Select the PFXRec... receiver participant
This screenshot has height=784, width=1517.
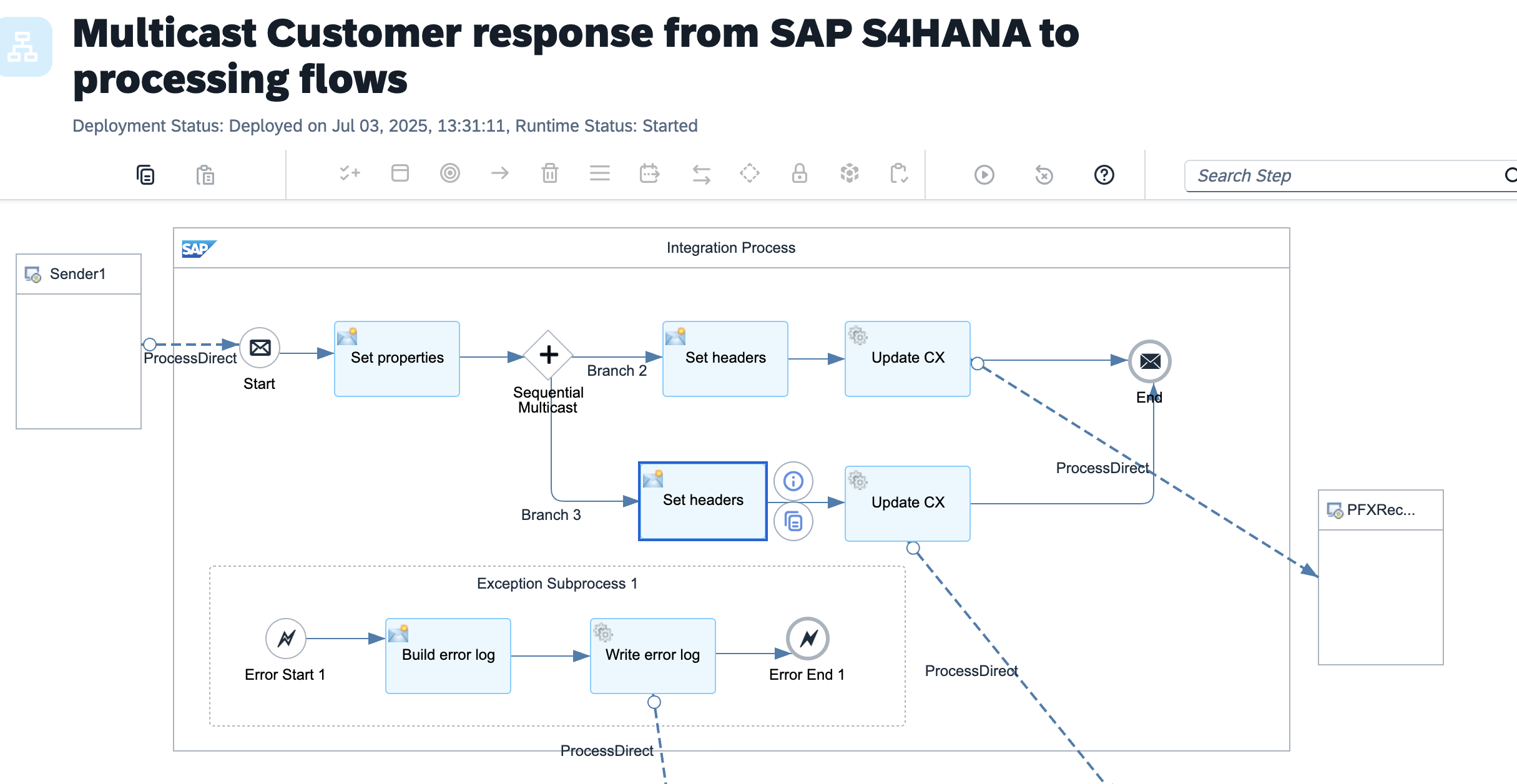(x=1380, y=510)
